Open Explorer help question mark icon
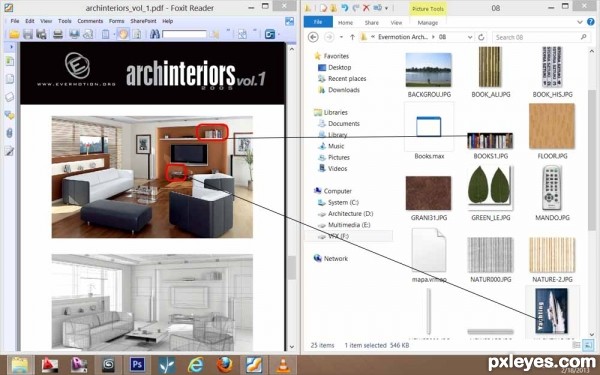The height and width of the screenshot is (375, 600). 591,22
